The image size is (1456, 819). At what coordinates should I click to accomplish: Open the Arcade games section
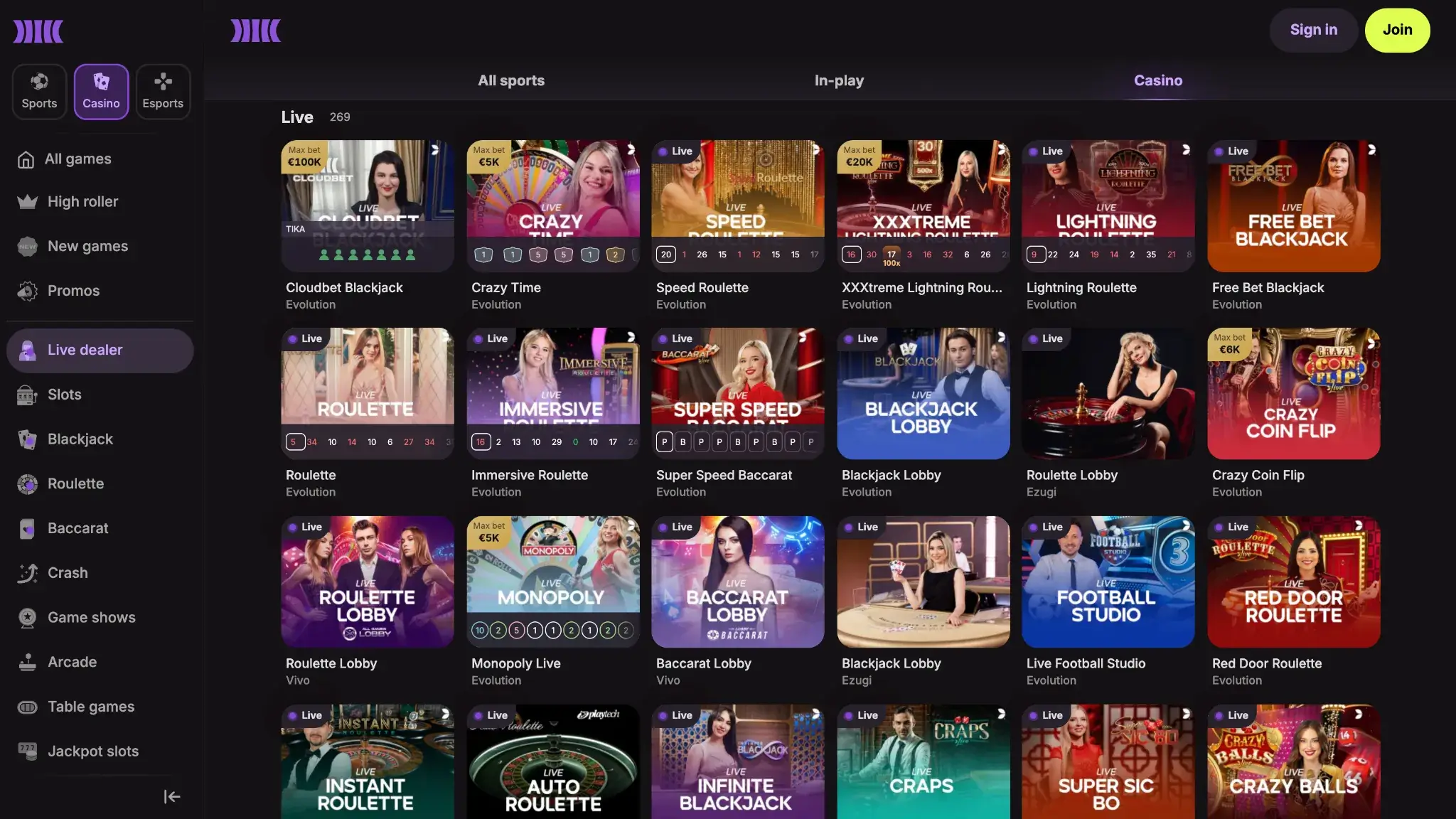pyautogui.click(x=72, y=662)
